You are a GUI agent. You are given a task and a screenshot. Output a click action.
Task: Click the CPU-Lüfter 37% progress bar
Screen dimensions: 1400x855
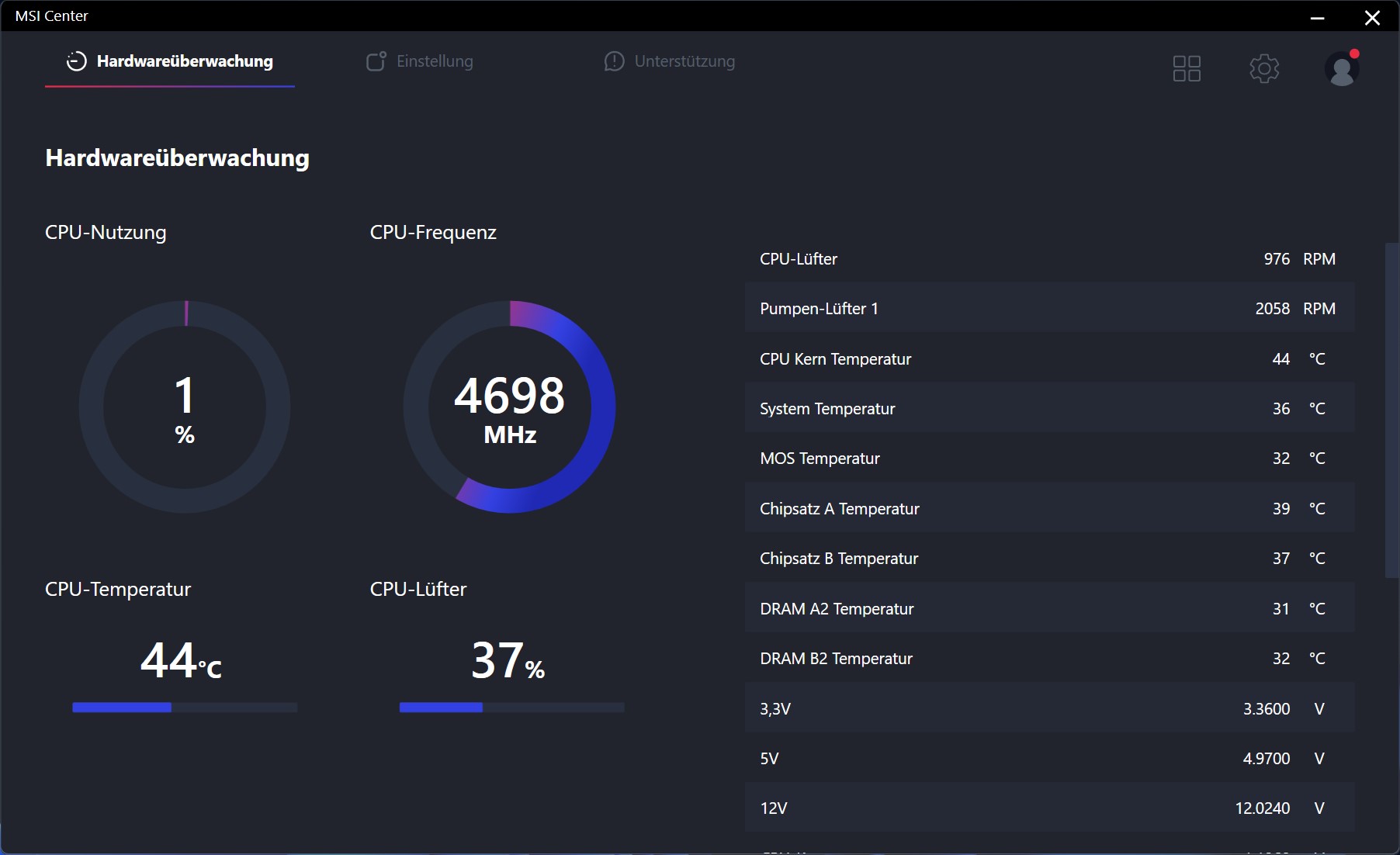[x=511, y=708]
